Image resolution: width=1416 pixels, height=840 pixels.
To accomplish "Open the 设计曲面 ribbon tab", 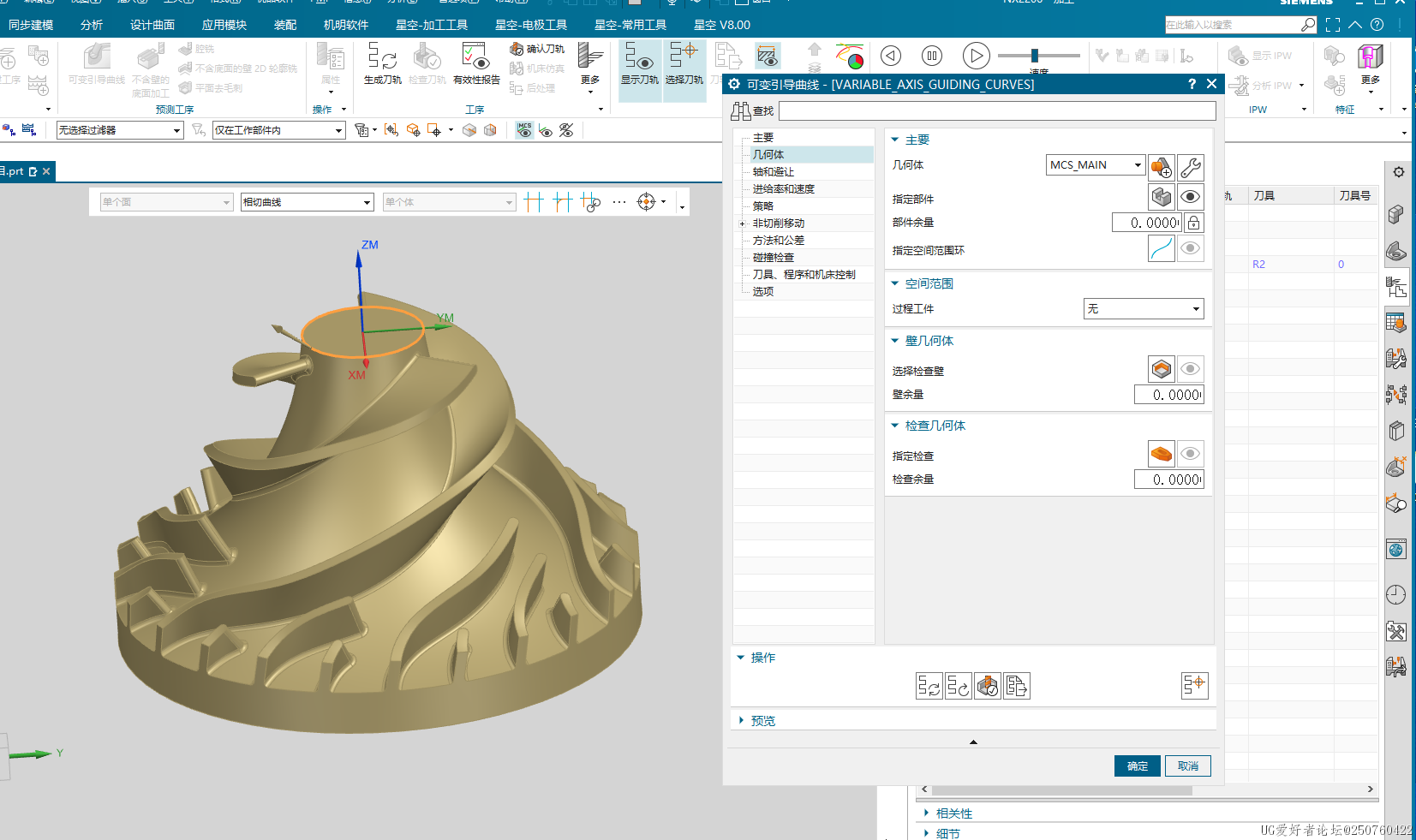I will click(x=152, y=25).
